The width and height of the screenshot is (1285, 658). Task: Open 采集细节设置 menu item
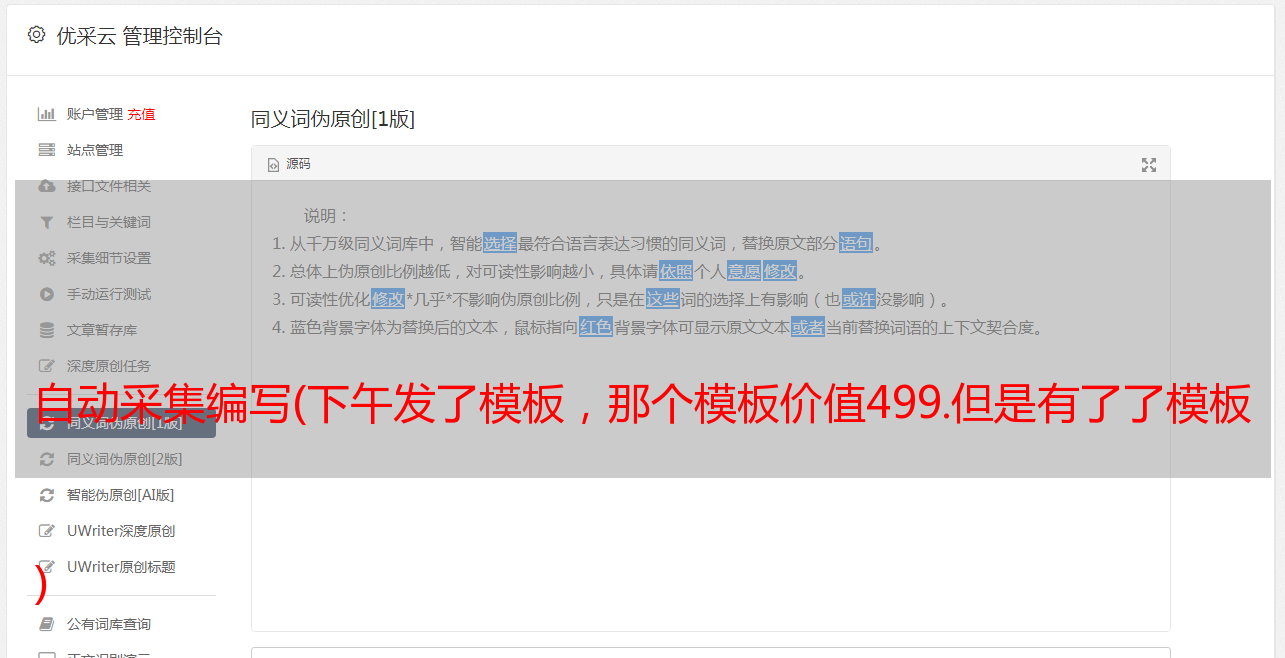click(121, 258)
